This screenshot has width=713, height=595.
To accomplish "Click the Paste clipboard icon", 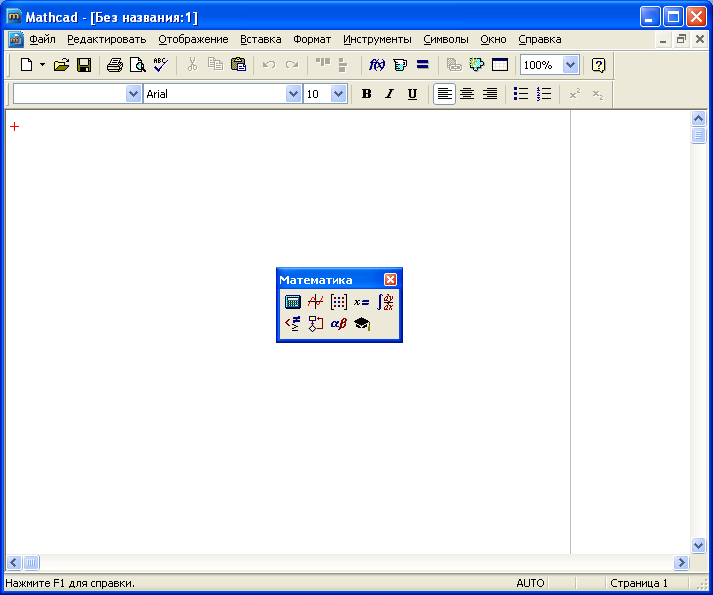I will (238, 65).
